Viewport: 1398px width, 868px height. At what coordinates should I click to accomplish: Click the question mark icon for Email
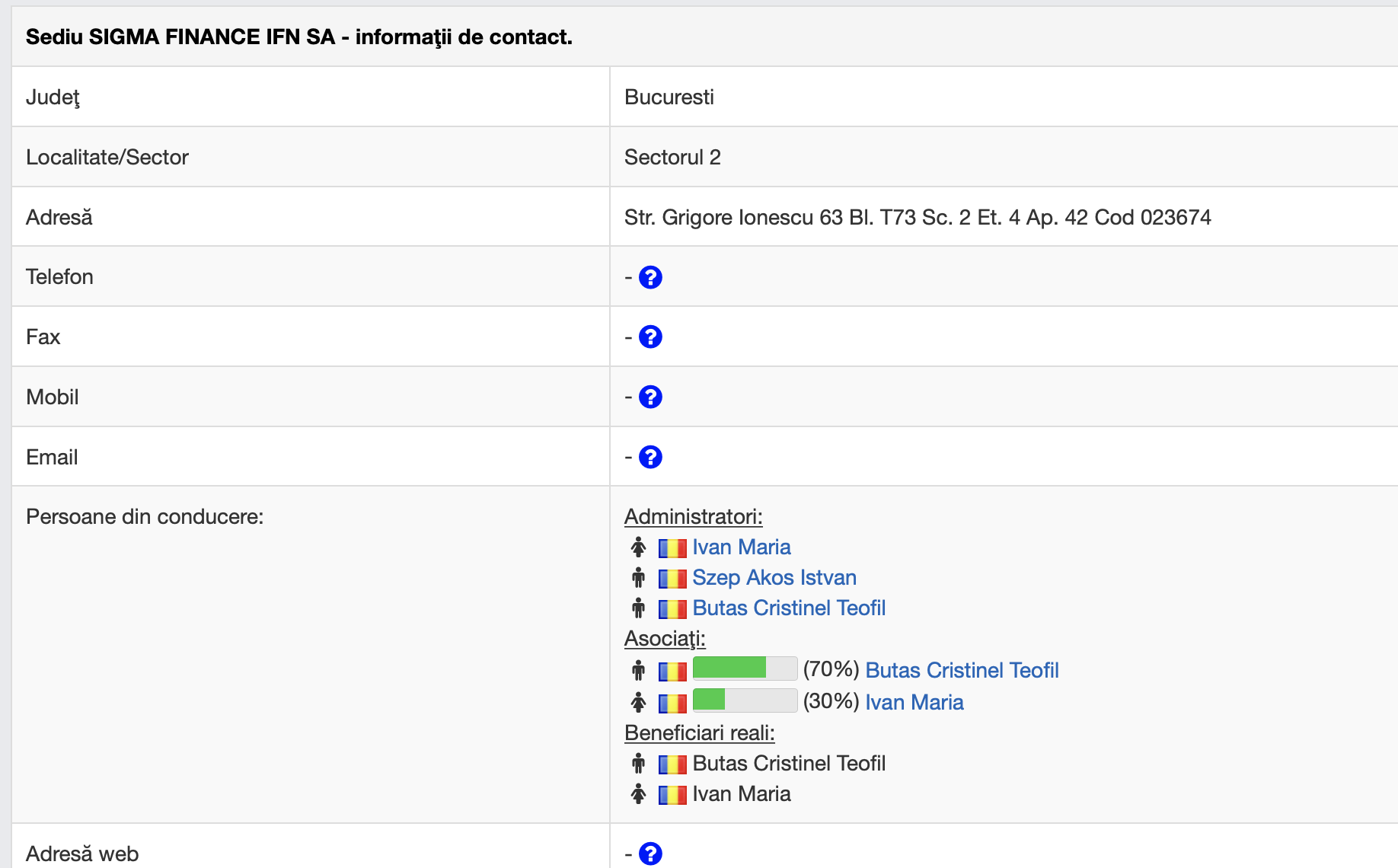click(650, 457)
